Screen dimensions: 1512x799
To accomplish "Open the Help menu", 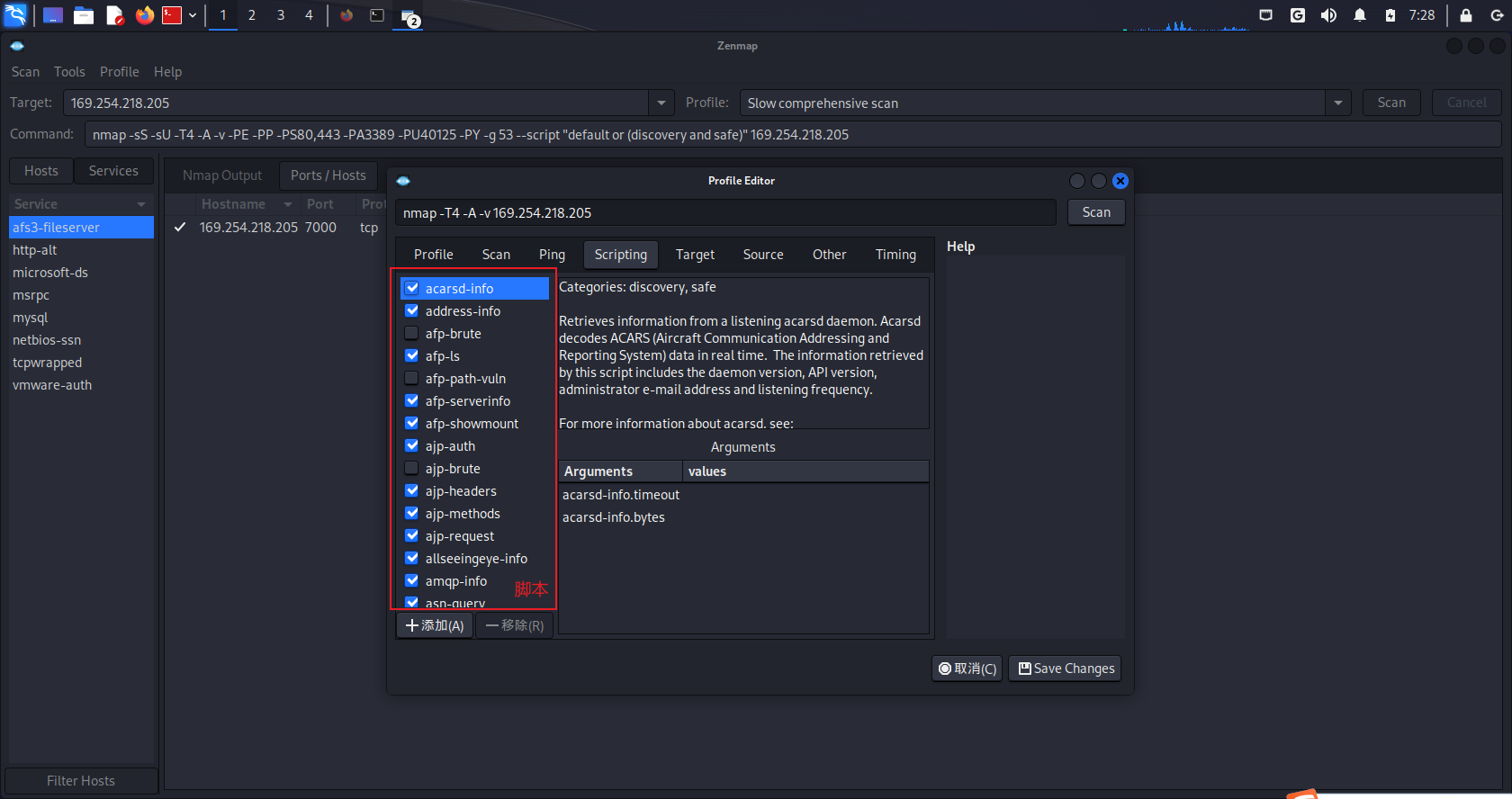I will point(167,72).
